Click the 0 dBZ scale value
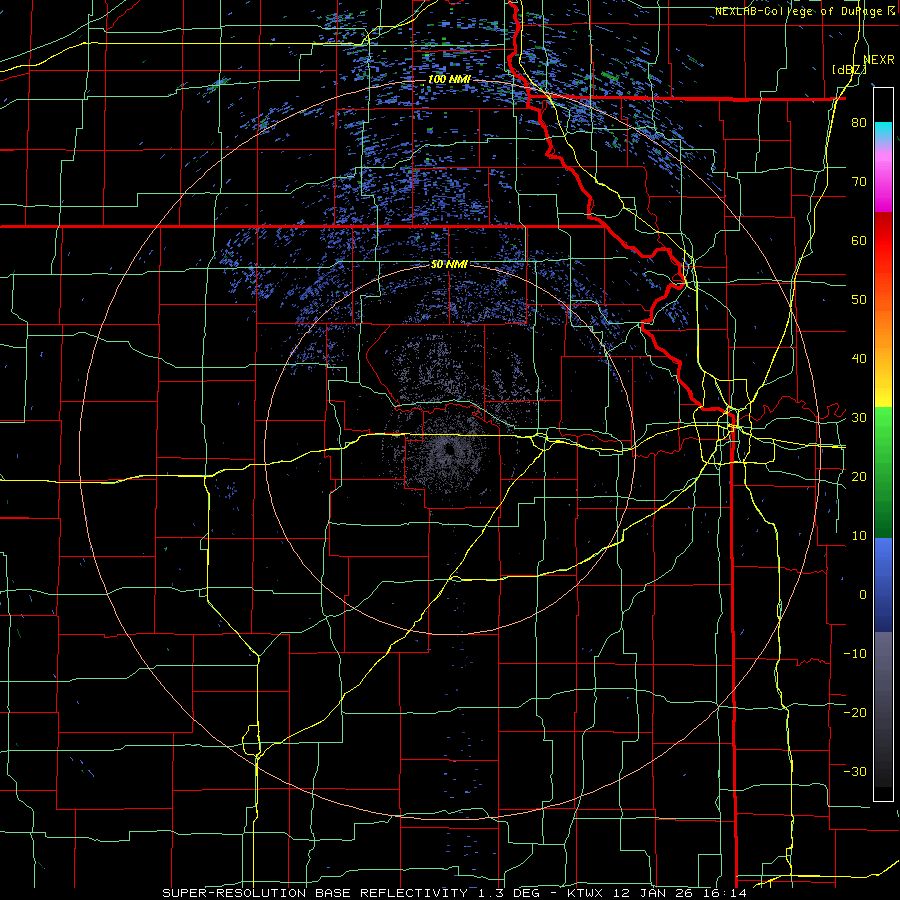 [x=863, y=595]
